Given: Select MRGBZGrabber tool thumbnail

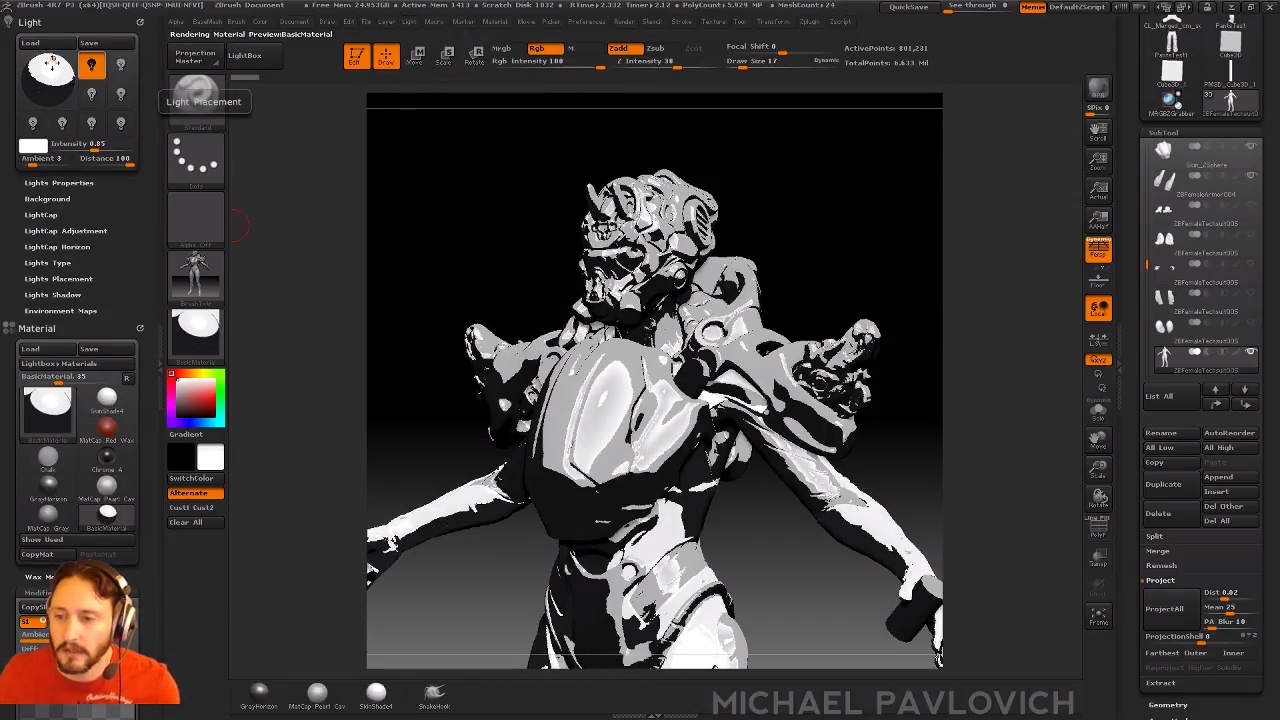Looking at the screenshot, I should (x=1172, y=101).
